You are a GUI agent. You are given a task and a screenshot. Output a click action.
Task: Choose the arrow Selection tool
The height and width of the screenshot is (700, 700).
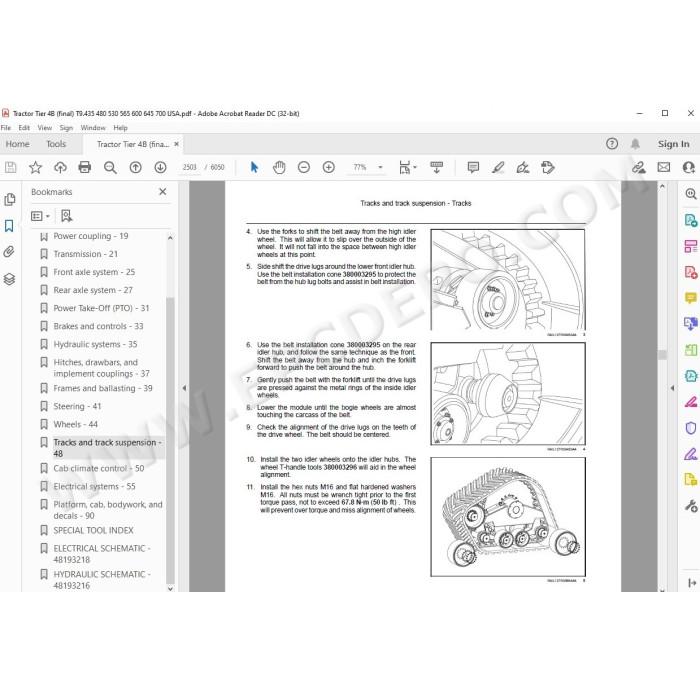tap(254, 167)
